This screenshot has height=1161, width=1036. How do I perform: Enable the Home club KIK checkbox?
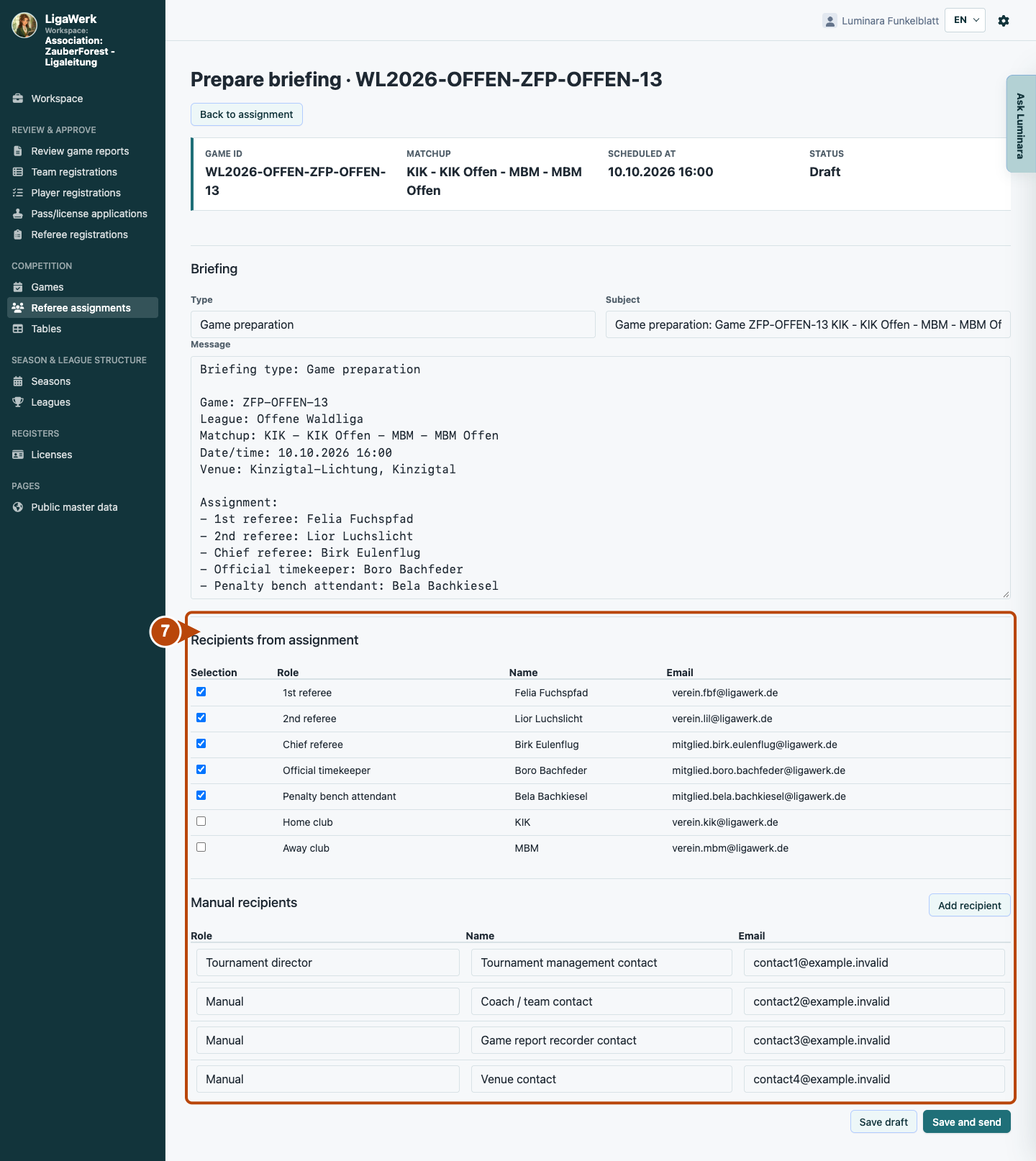pos(201,821)
